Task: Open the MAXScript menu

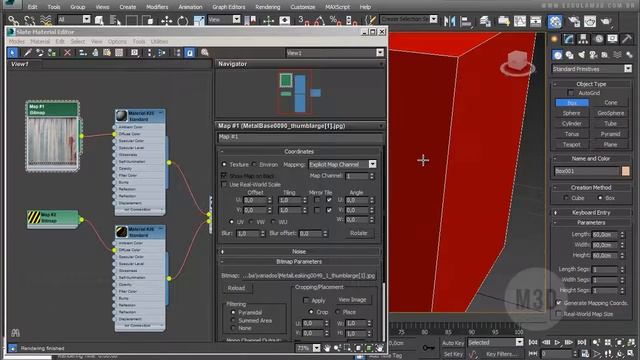Action: [x=337, y=7]
